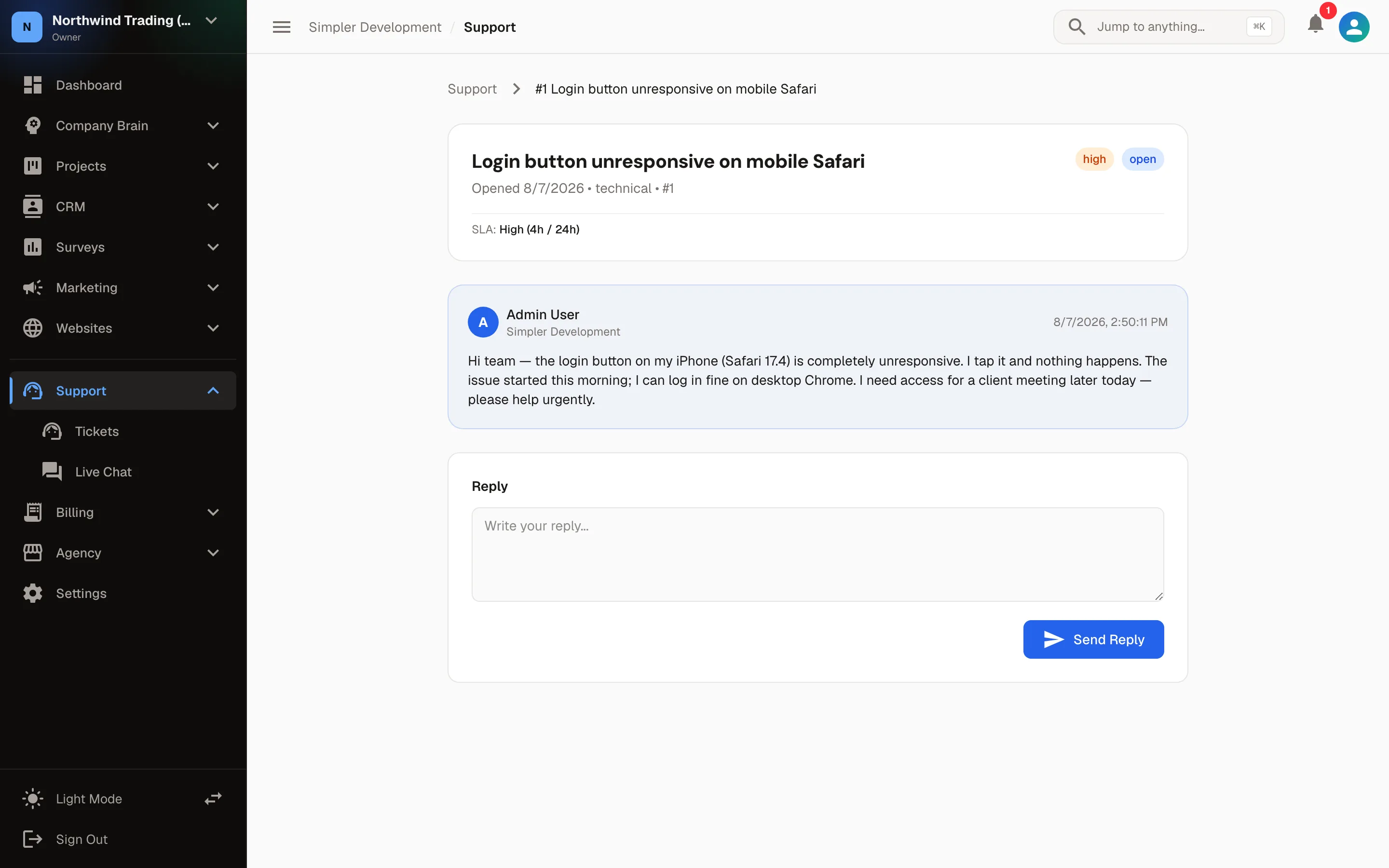Click the Opened 8/7/2026 technical #1 line
The image size is (1389, 868).
[573, 188]
